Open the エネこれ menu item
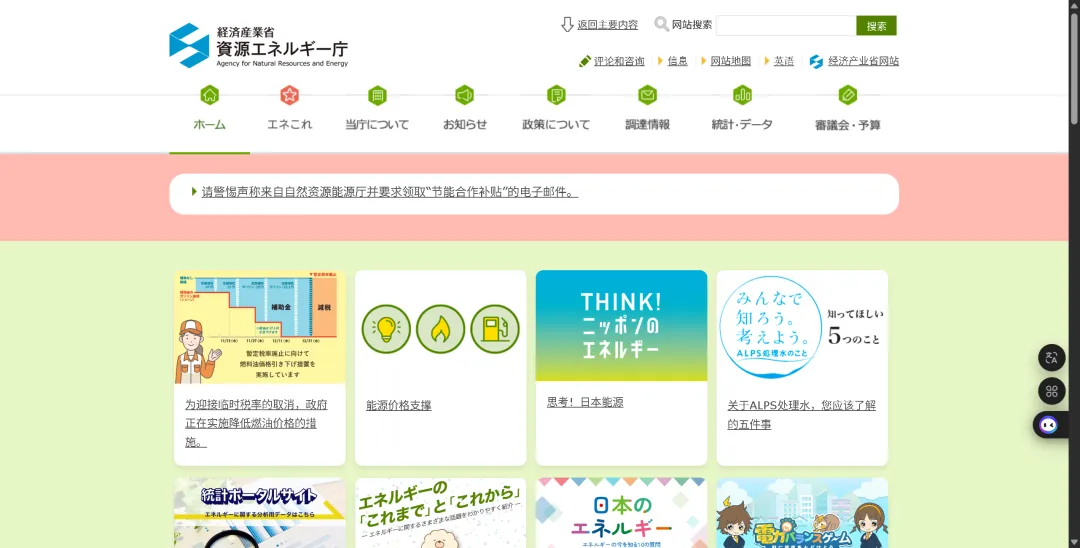This screenshot has width=1080, height=548. click(x=289, y=125)
